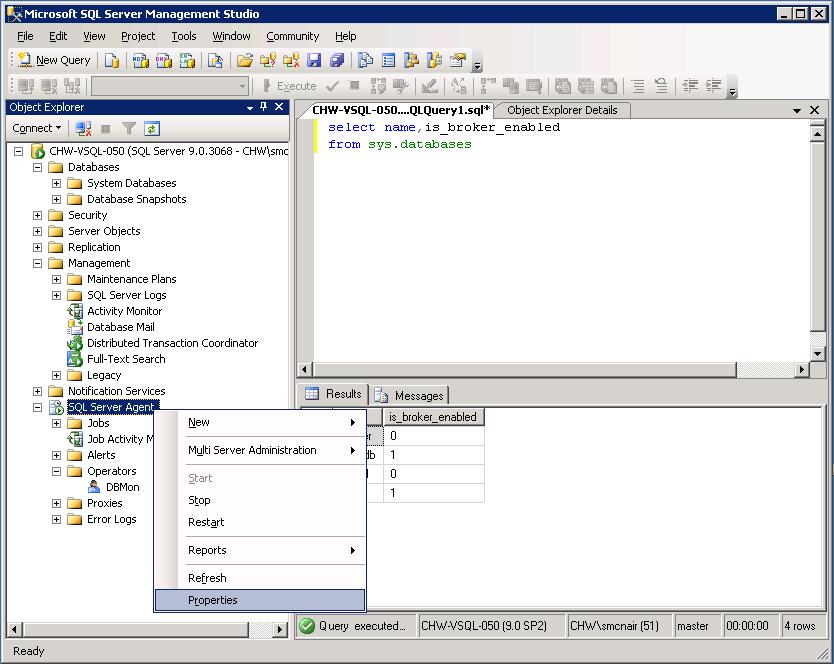Open the available databases combo box
This screenshot has width=834, height=664.
(x=170, y=86)
